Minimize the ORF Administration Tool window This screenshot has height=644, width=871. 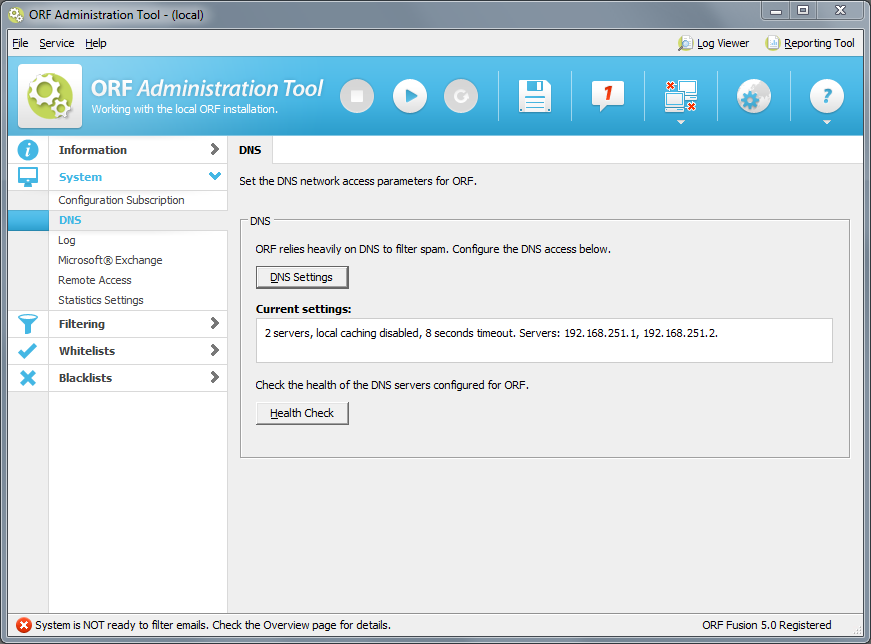coord(776,11)
